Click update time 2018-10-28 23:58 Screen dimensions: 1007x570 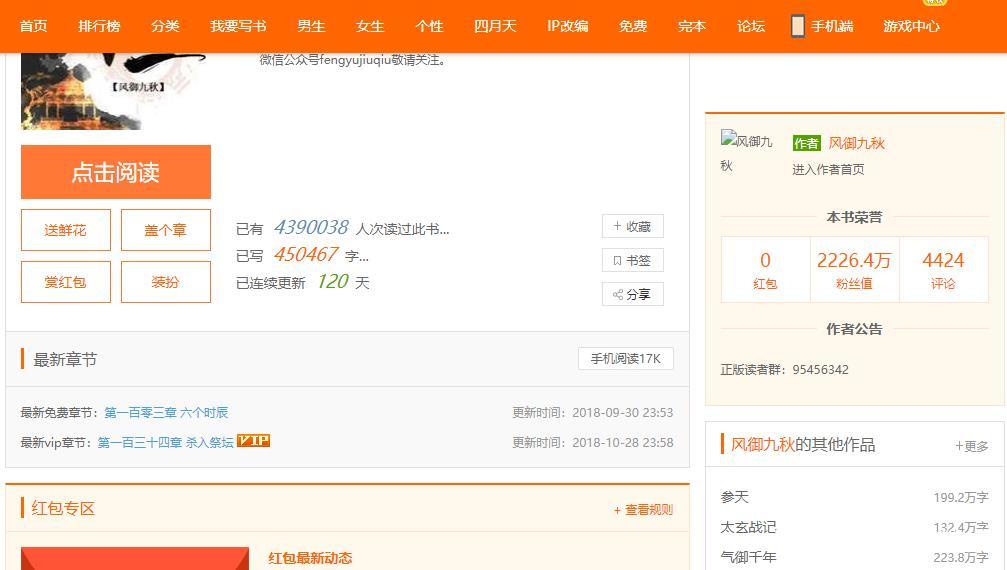622,442
